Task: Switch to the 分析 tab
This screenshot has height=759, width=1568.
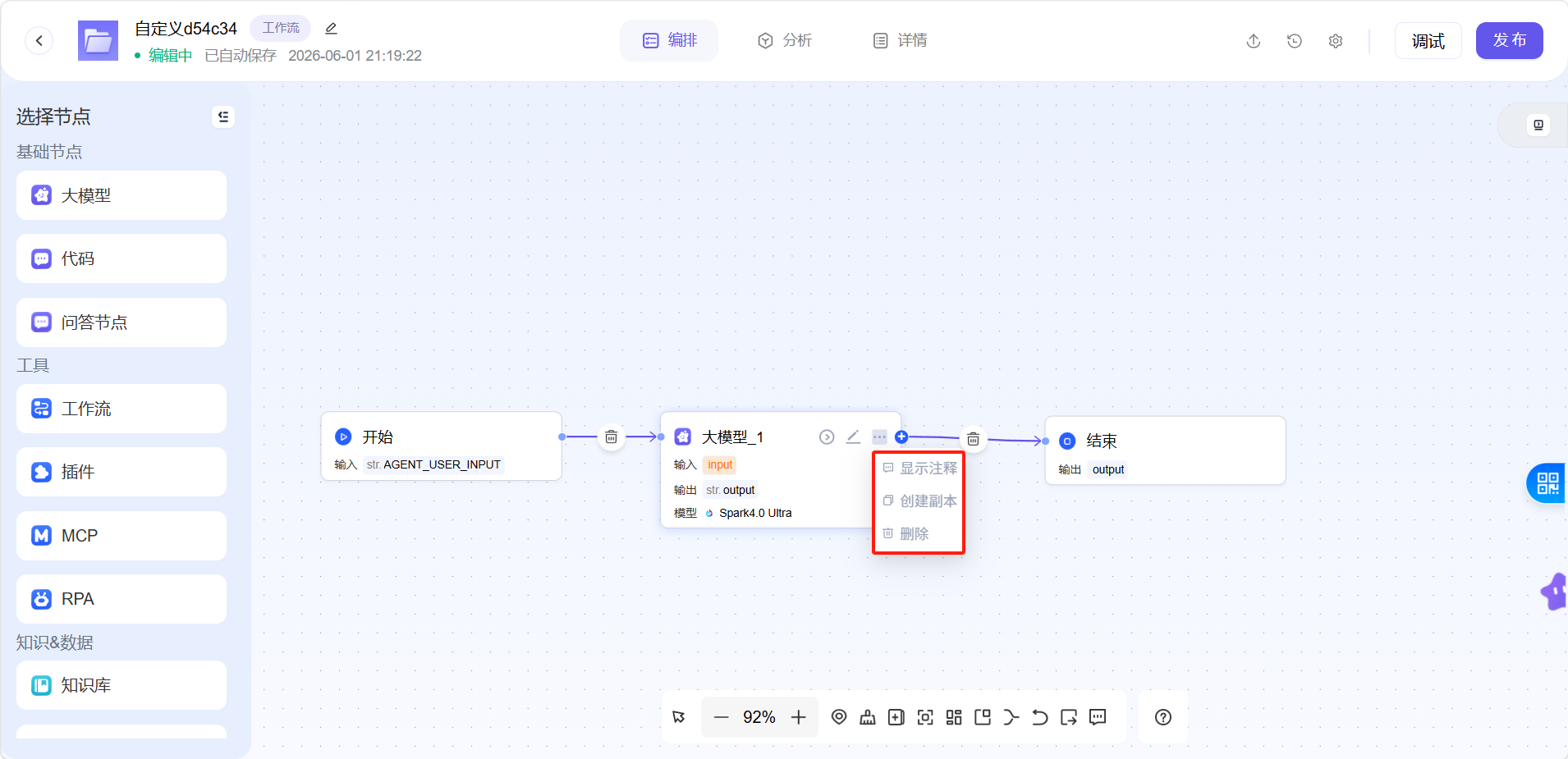Action: click(x=784, y=40)
